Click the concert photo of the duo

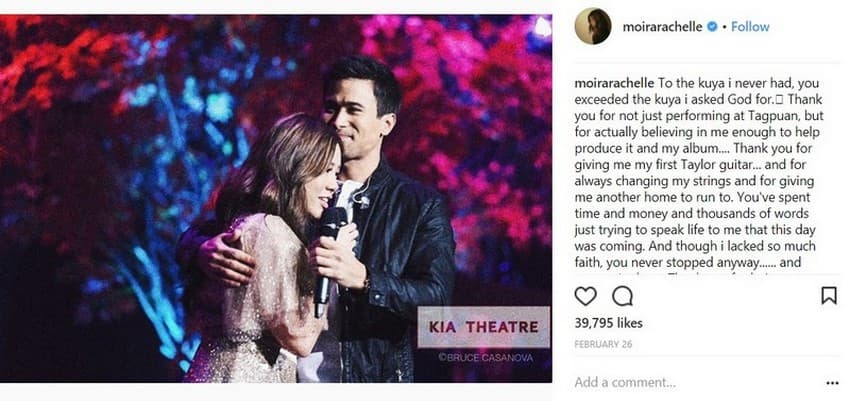276,198
